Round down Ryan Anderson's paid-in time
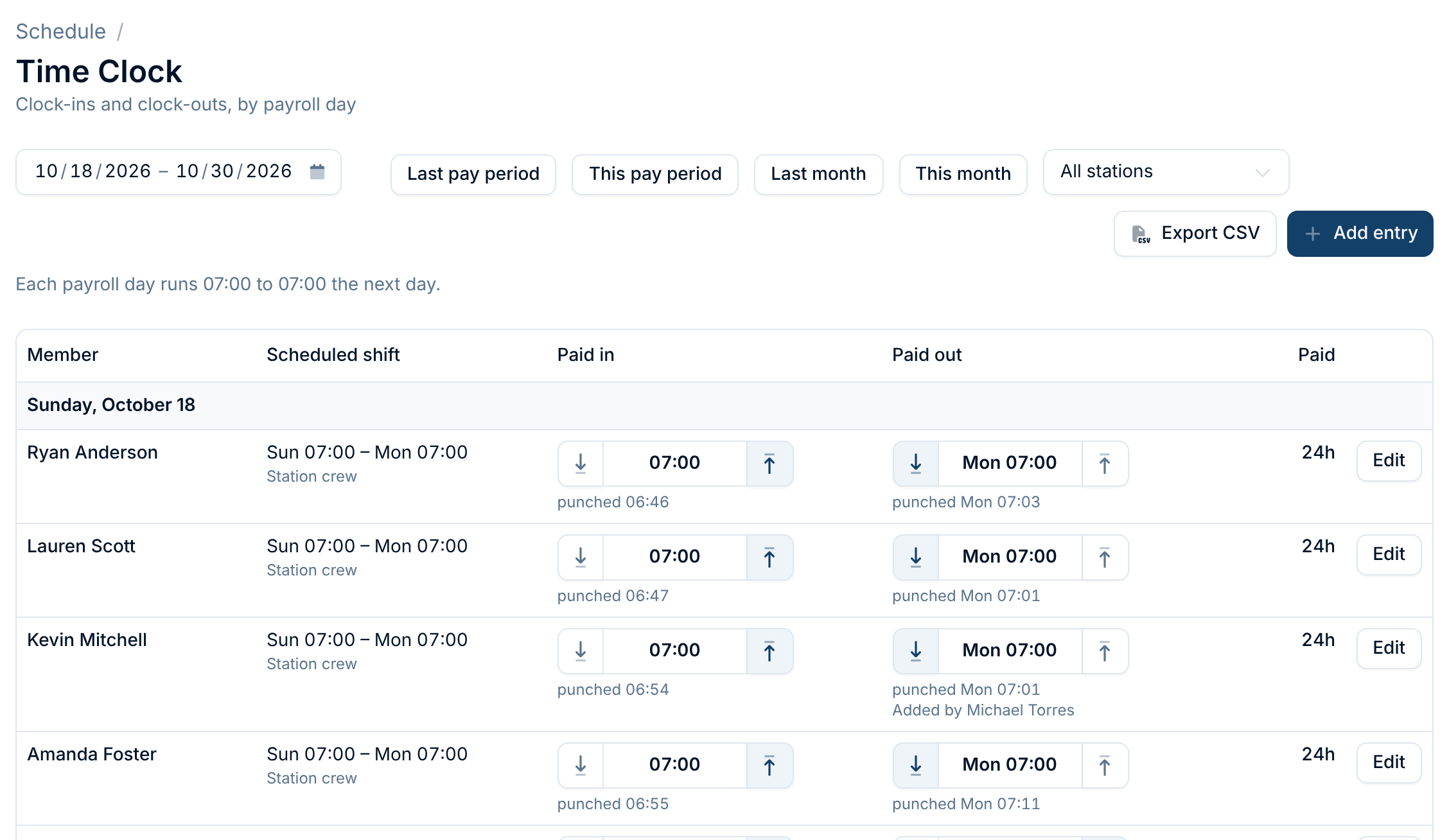The image size is (1449, 840). (581, 464)
